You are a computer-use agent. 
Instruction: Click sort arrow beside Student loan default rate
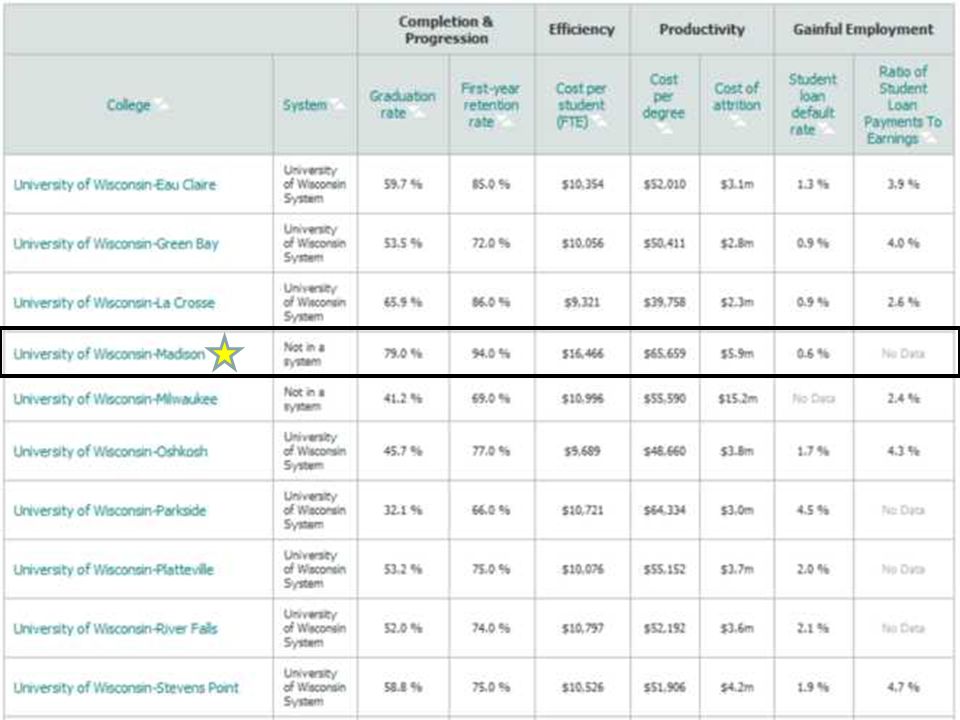tap(827, 130)
